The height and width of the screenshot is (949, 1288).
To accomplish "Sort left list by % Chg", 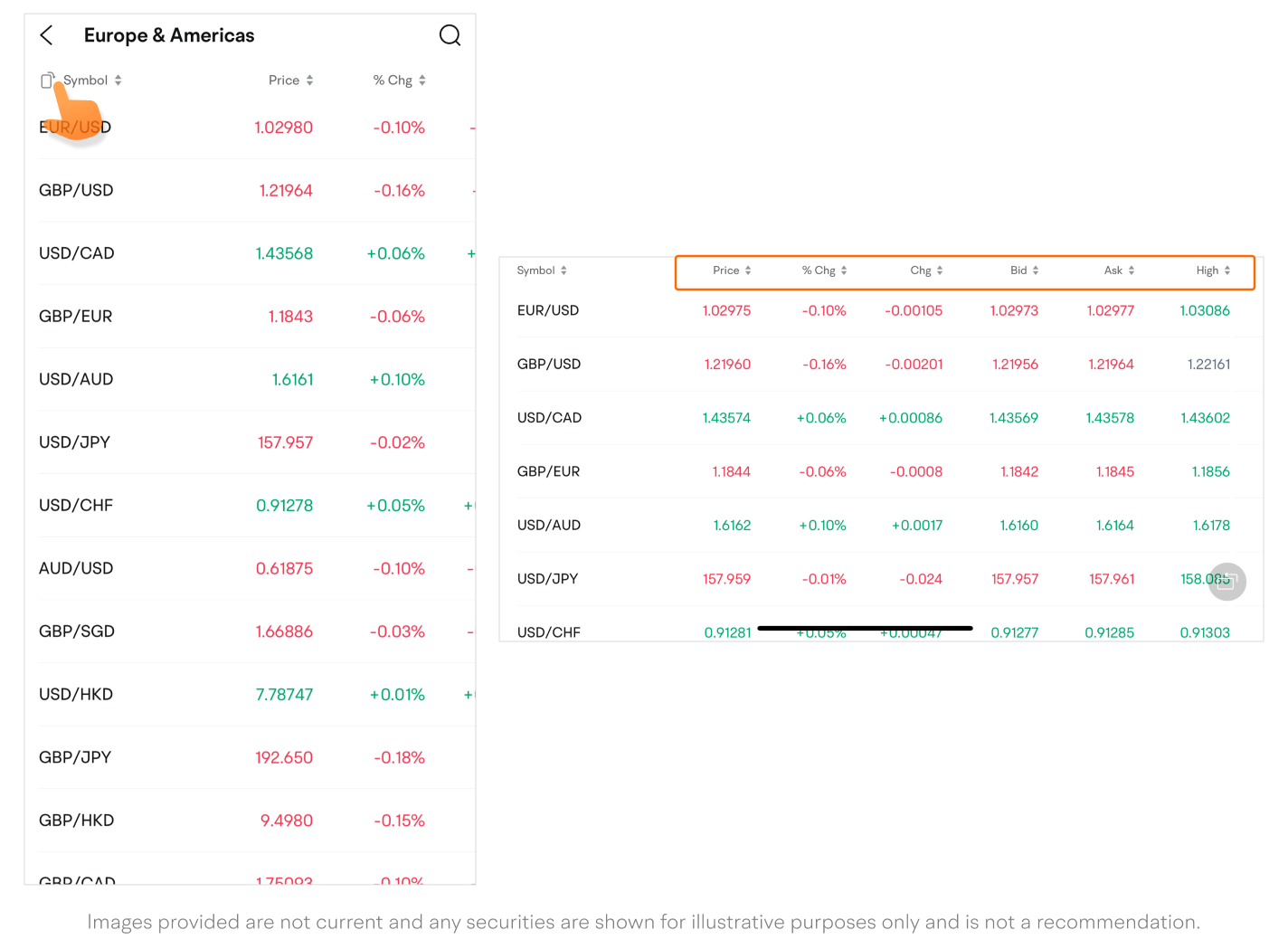I will click(x=399, y=81).
